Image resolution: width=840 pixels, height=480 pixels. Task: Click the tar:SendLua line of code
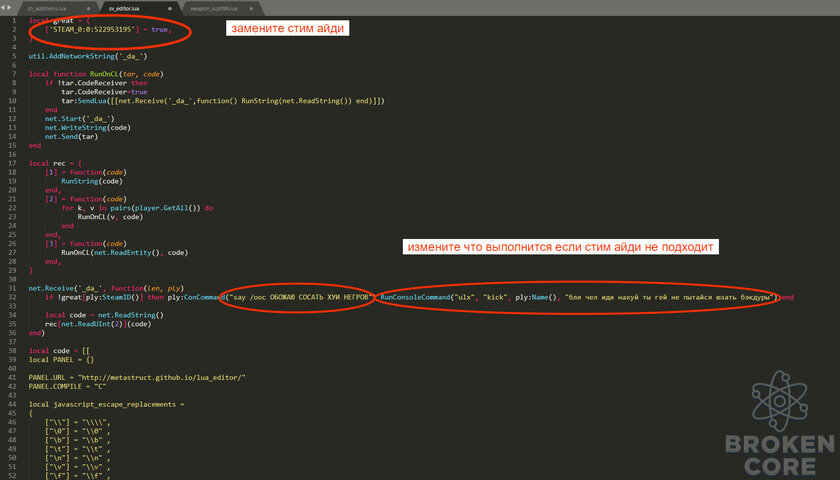click(x=223, y=101)
